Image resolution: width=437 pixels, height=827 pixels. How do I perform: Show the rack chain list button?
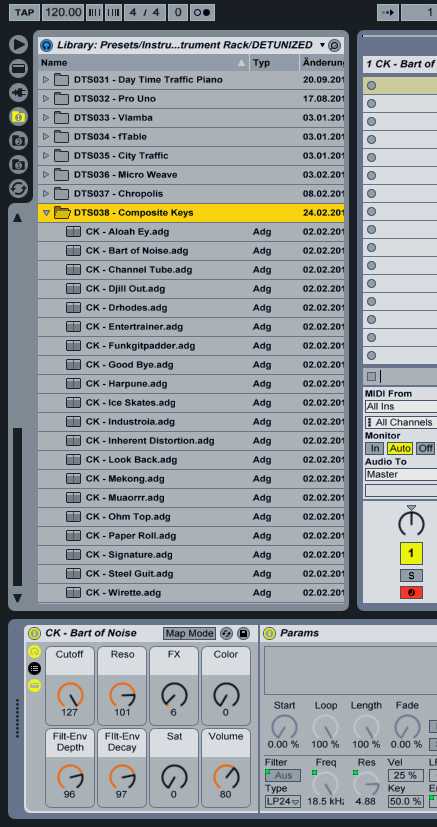tap(34, 668)
